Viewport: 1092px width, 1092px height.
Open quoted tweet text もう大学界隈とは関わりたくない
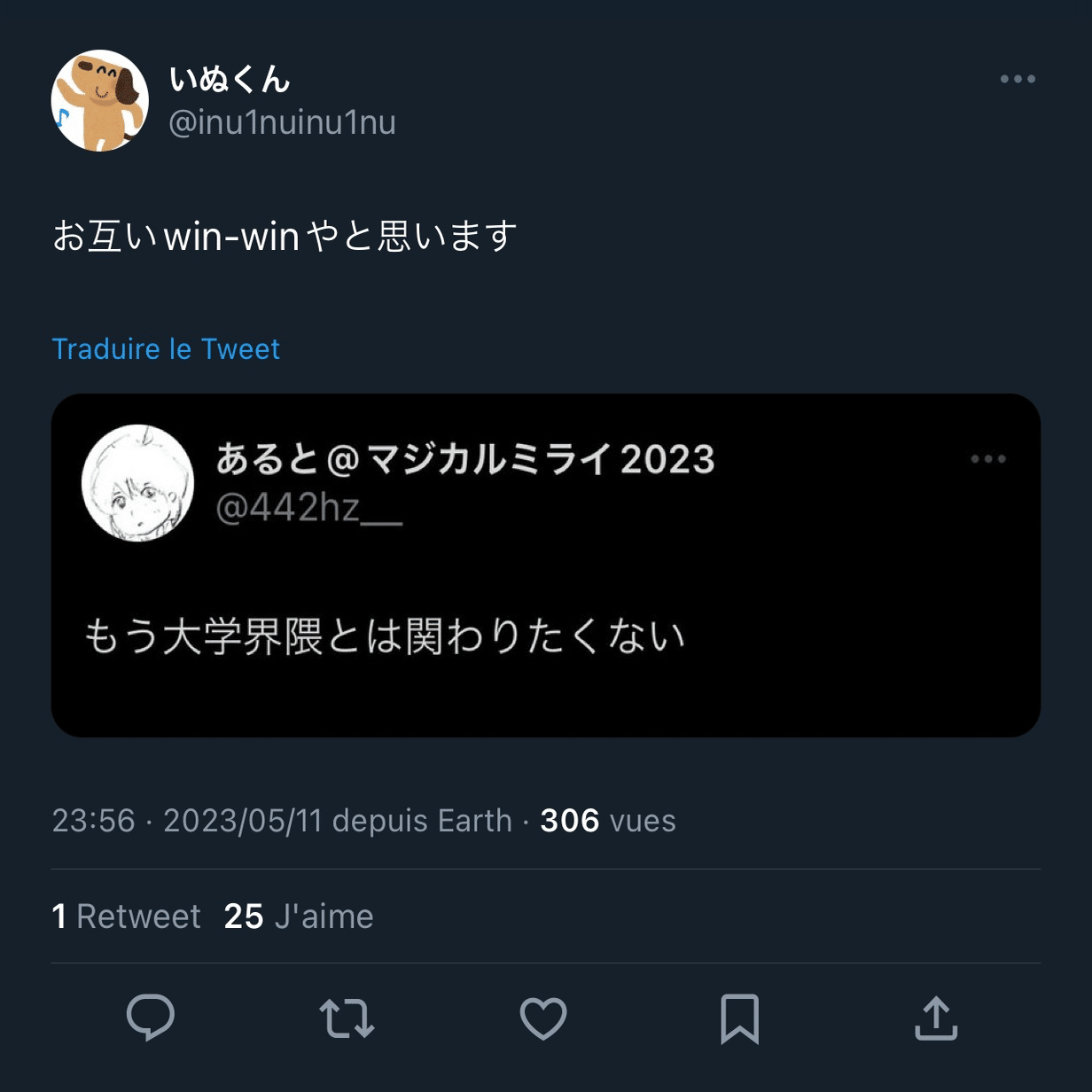tap(385, 636)
